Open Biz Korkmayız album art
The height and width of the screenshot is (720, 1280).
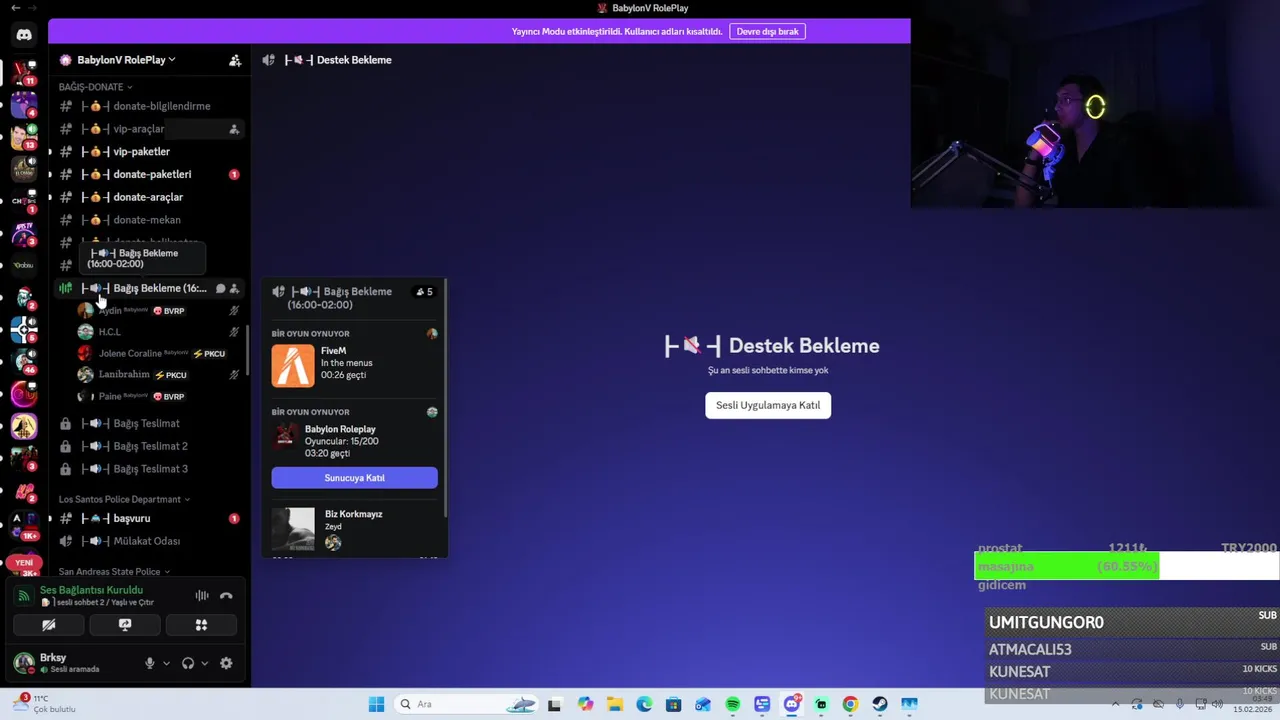coord(293,529)
